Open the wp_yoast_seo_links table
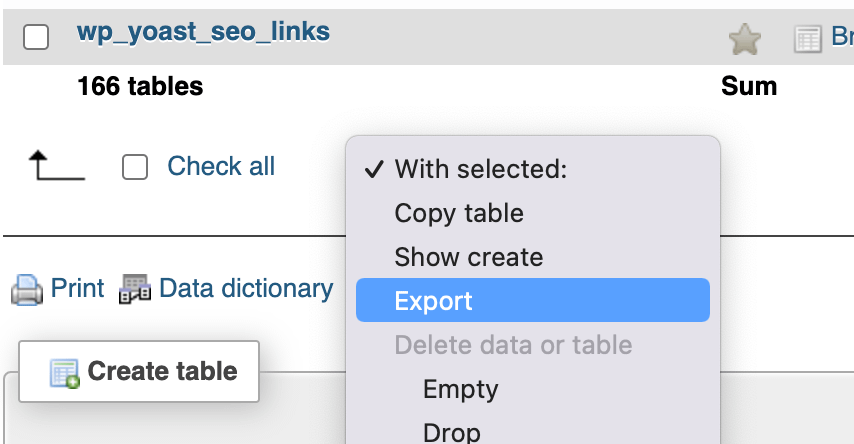This screenshot has height=444, width=854. point(203,32)
